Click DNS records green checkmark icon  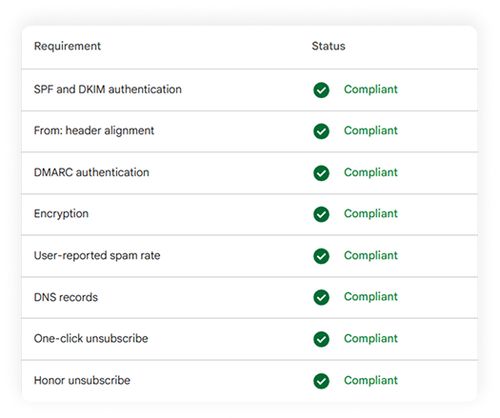click(x=321, y=297)
